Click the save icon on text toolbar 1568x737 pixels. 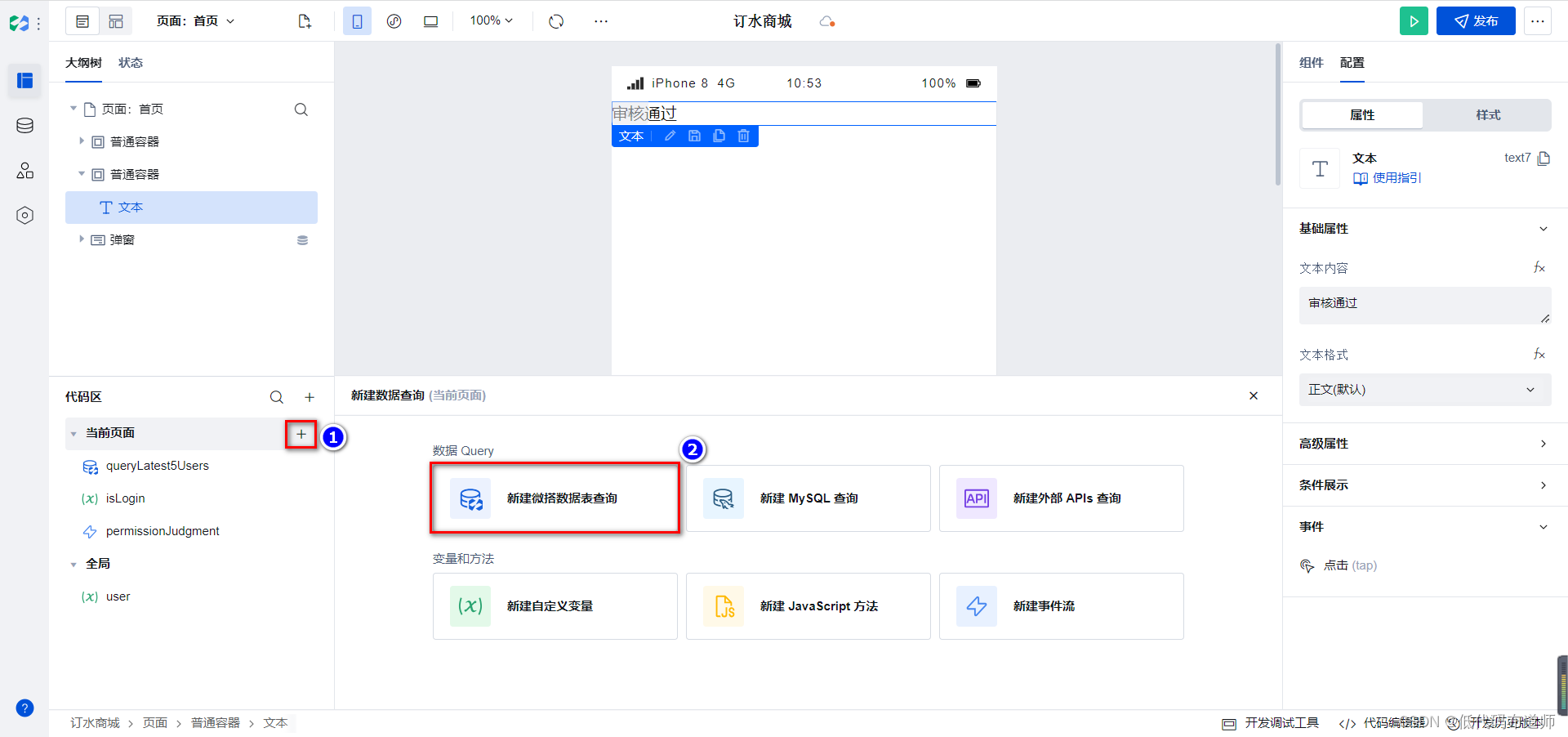point(694,136)
